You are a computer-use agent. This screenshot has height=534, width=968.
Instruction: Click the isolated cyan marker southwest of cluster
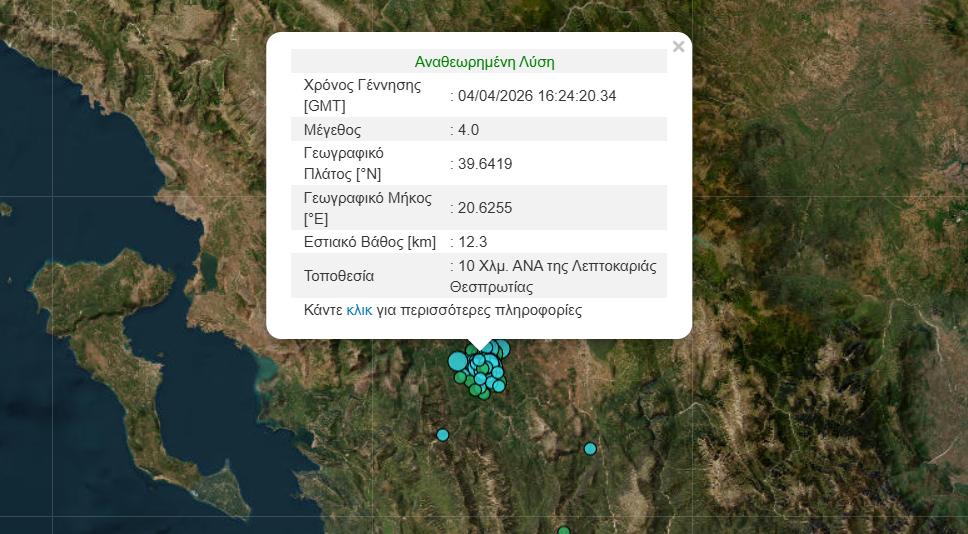click(x=443, y=435)
